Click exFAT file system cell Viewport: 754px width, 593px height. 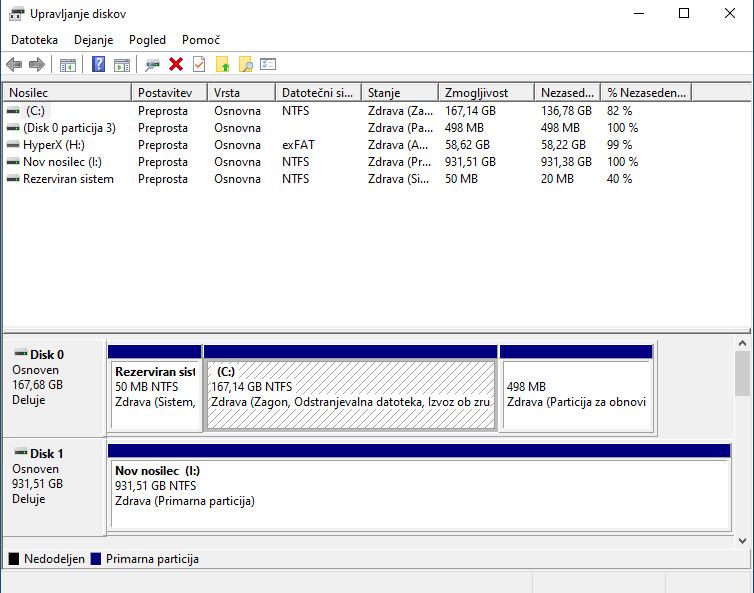click(x=298, y=145)
